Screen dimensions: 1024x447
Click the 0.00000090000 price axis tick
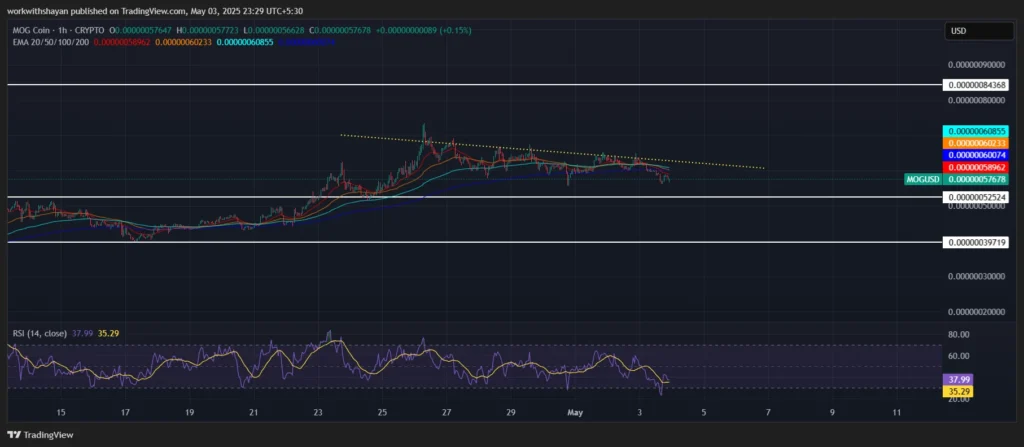978,65
